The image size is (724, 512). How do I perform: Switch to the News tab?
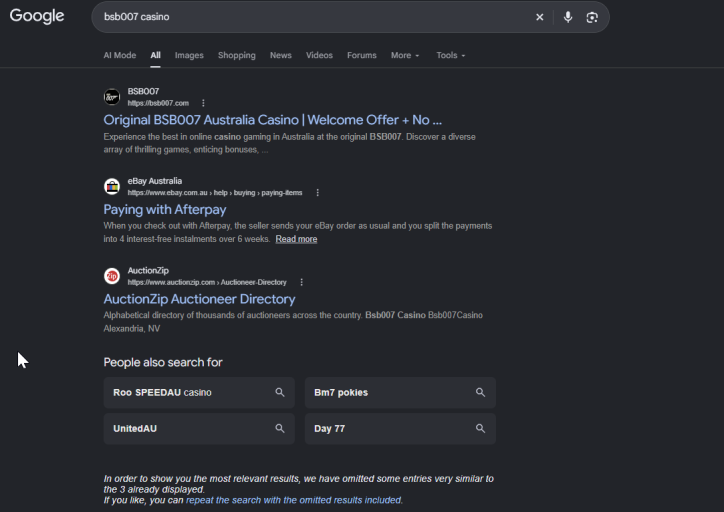tap(280, 55)
